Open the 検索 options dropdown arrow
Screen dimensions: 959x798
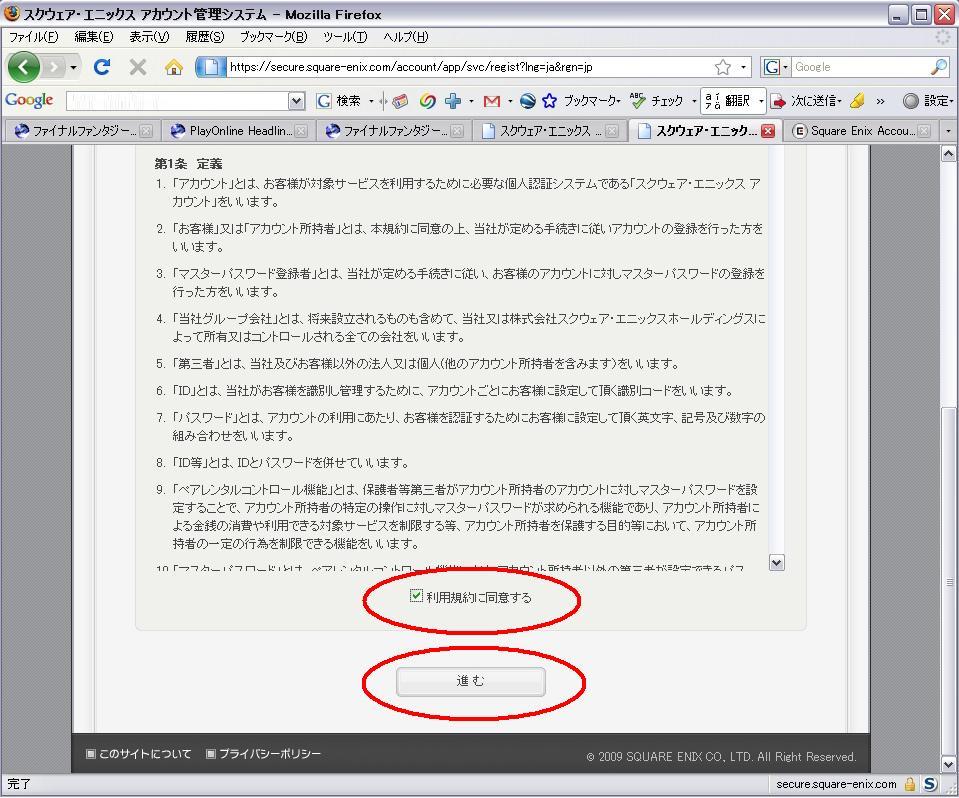point(371,101)
